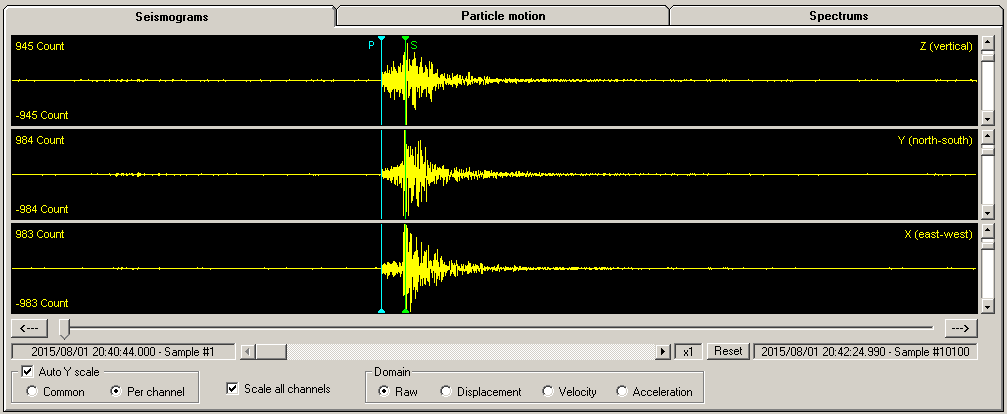This screenshot has height=414, width=1007.
Task: Click the X (east-west) channel label
Action: point(938,234)
